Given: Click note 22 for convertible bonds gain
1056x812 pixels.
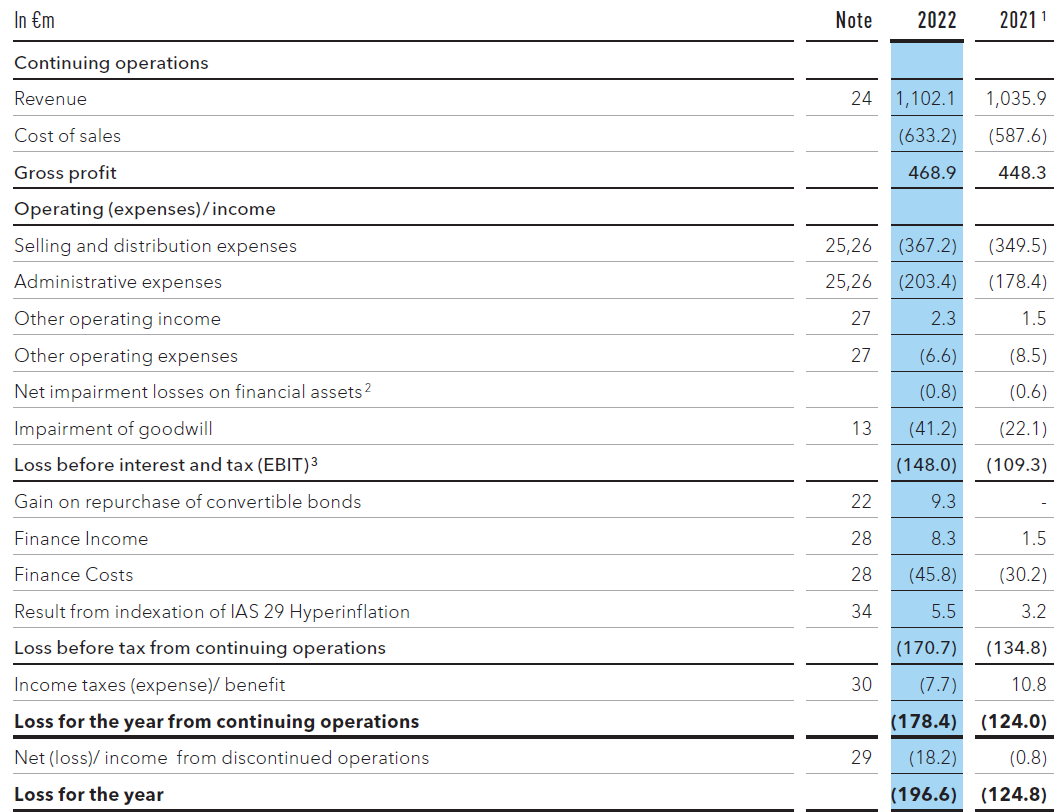Looking at the screenshot, I should [861, 502].
